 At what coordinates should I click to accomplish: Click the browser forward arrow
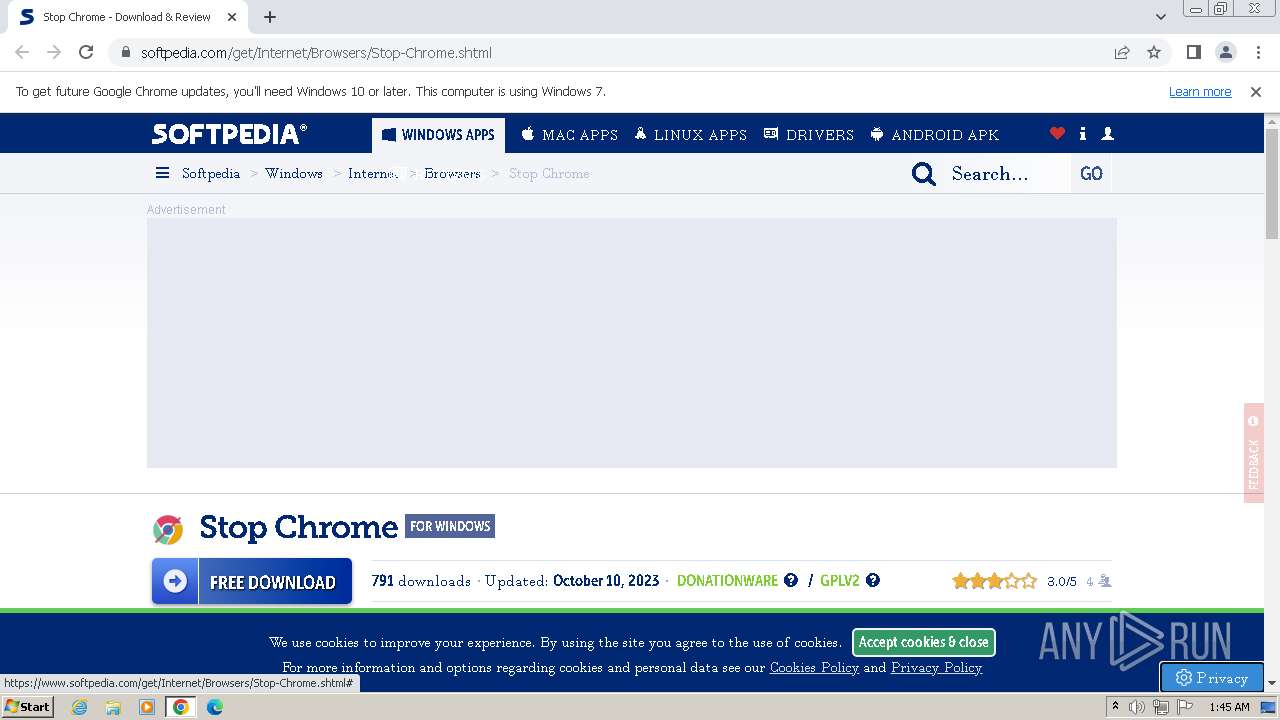pyautogui.click(x=54, y=52)
